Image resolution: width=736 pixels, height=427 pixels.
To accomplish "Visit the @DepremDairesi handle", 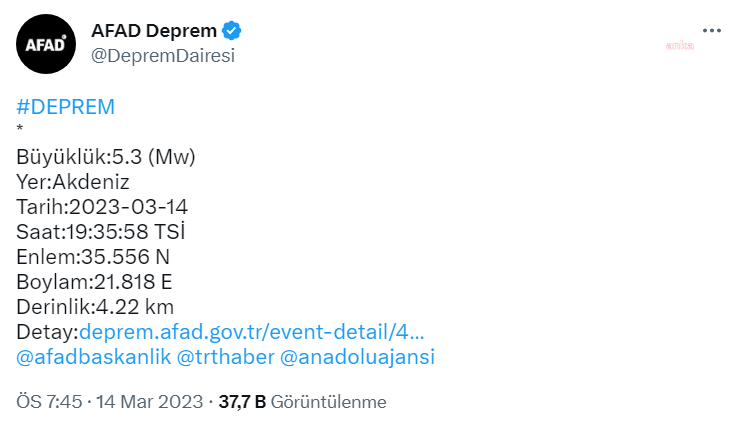I will point(163,56).
